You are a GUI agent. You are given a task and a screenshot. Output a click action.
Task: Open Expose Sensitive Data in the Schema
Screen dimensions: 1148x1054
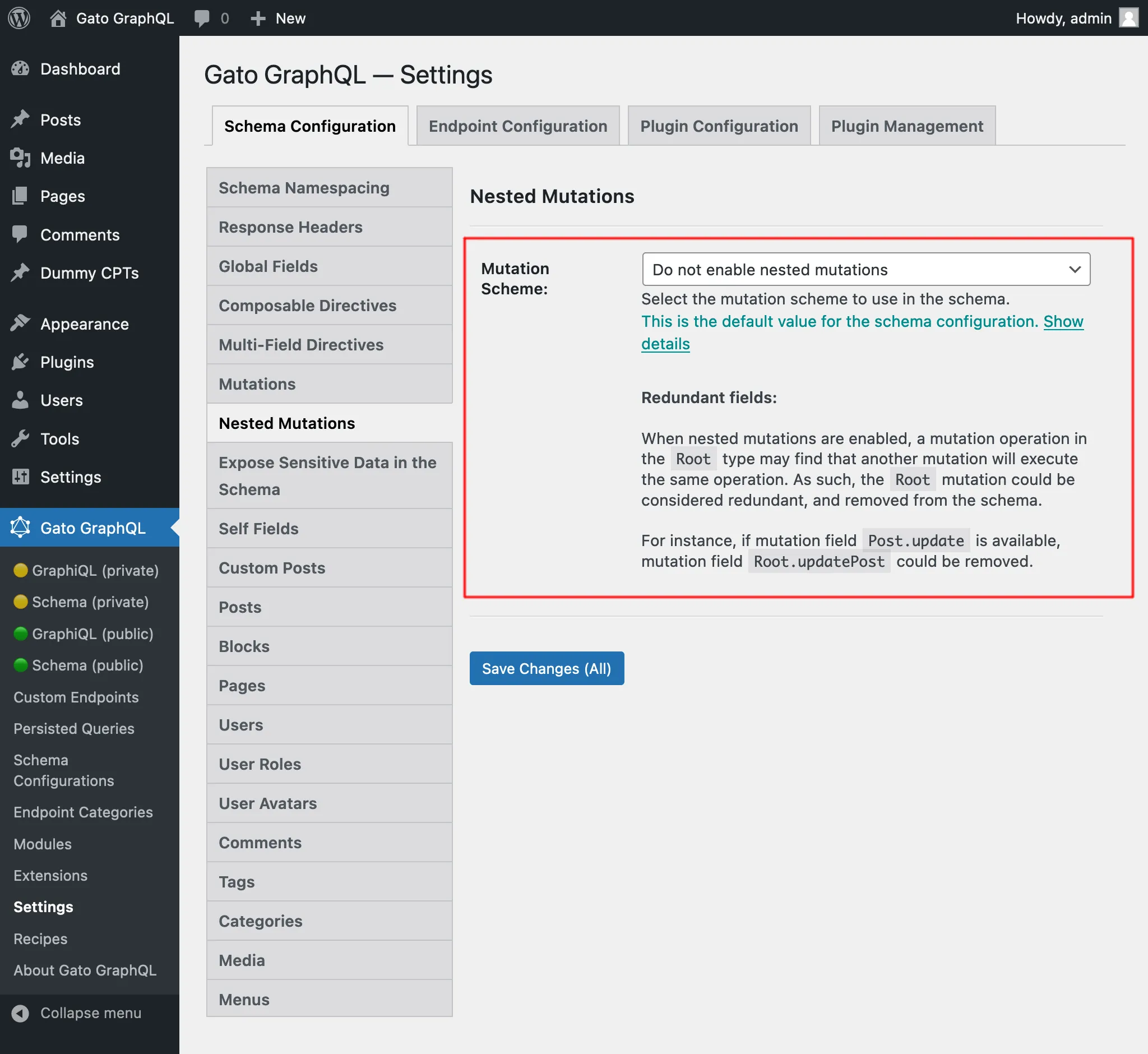point(329,475)
